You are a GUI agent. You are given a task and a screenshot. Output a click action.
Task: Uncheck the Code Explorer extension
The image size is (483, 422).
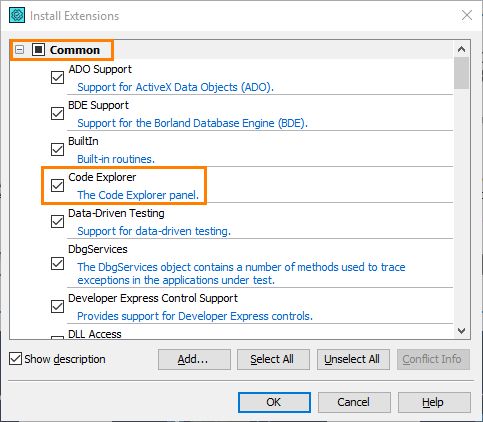point(57,185)
